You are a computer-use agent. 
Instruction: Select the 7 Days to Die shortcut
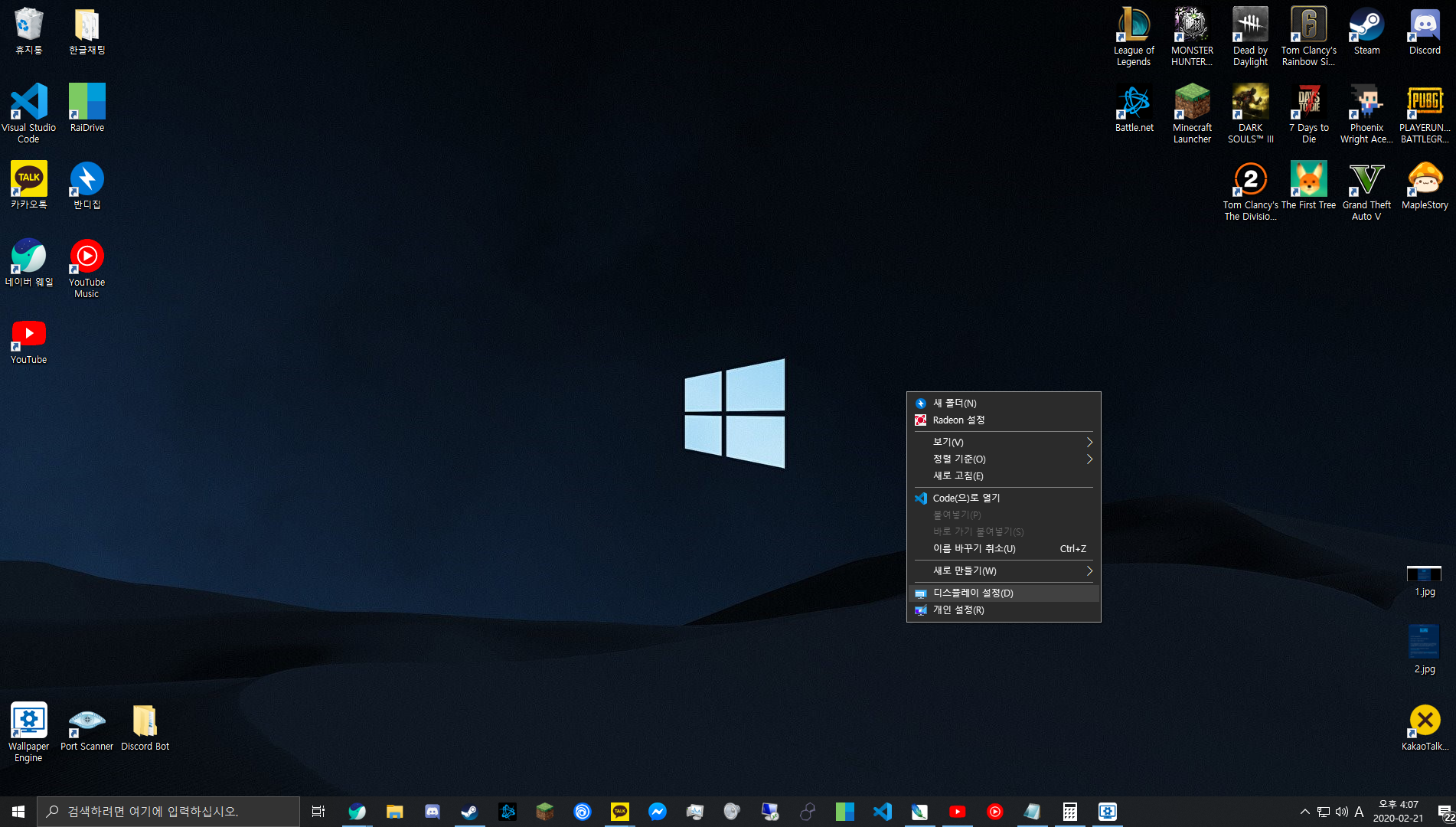coord(1308,113)
